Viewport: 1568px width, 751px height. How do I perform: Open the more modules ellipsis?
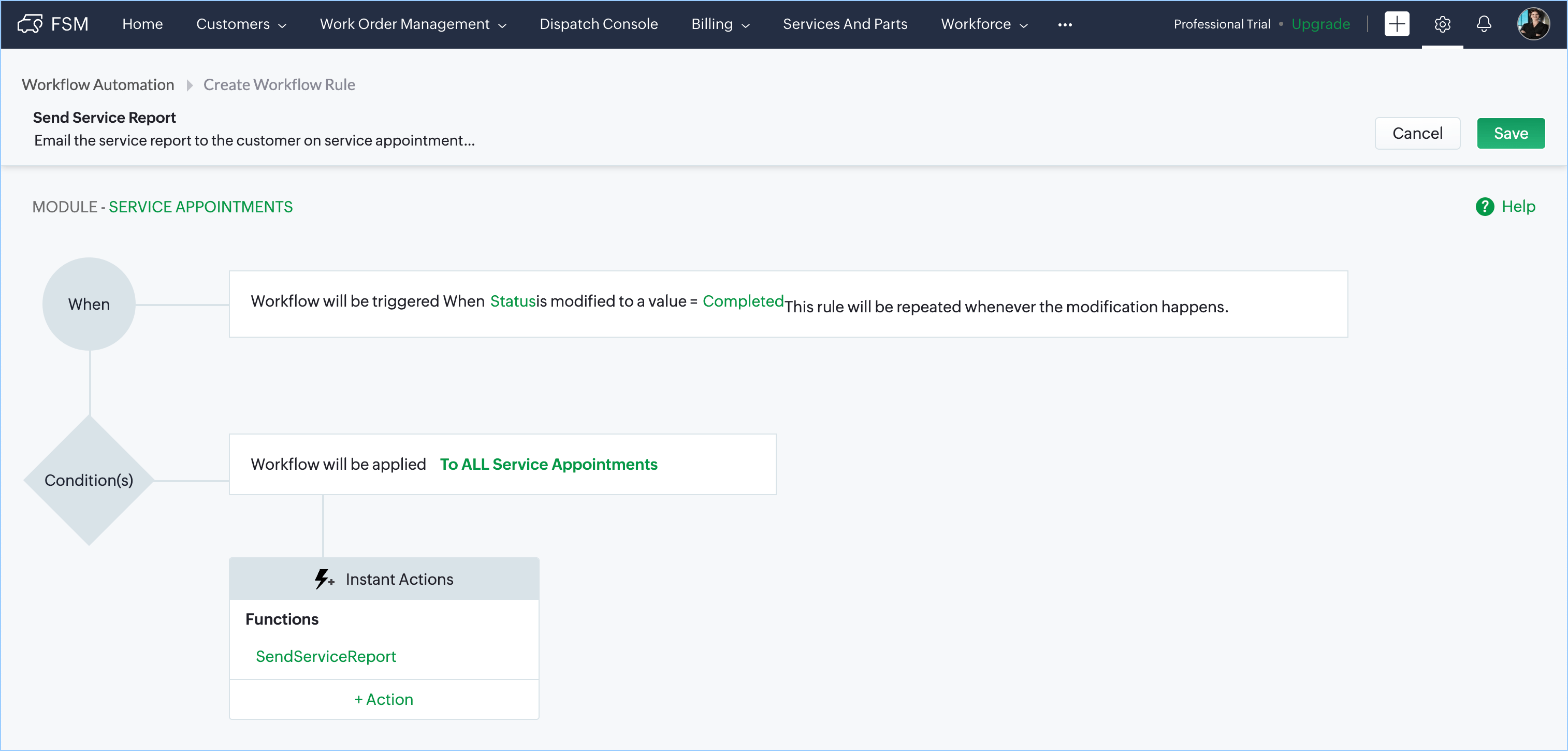(x=1065, y=24)
